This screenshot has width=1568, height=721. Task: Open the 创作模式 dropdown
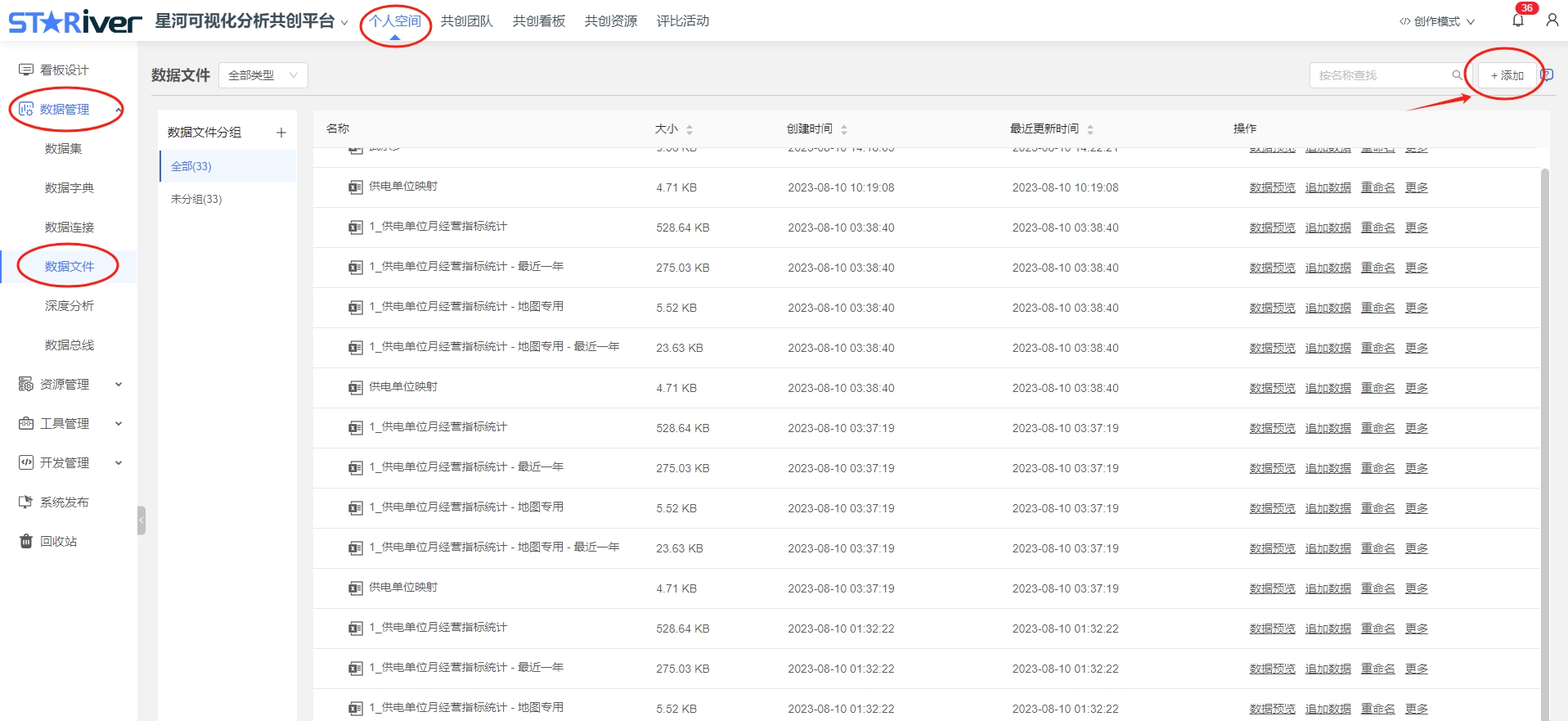pyautogui.click(x=1437, y=21)
